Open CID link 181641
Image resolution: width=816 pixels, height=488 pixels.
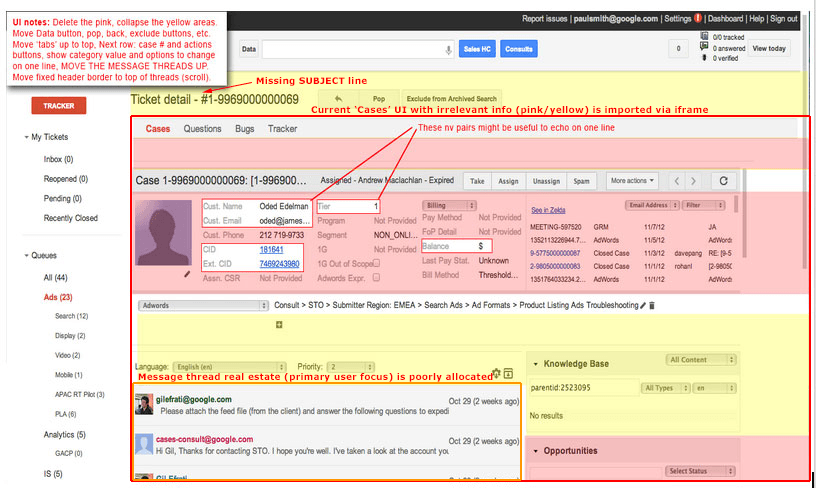coord(271,250)
